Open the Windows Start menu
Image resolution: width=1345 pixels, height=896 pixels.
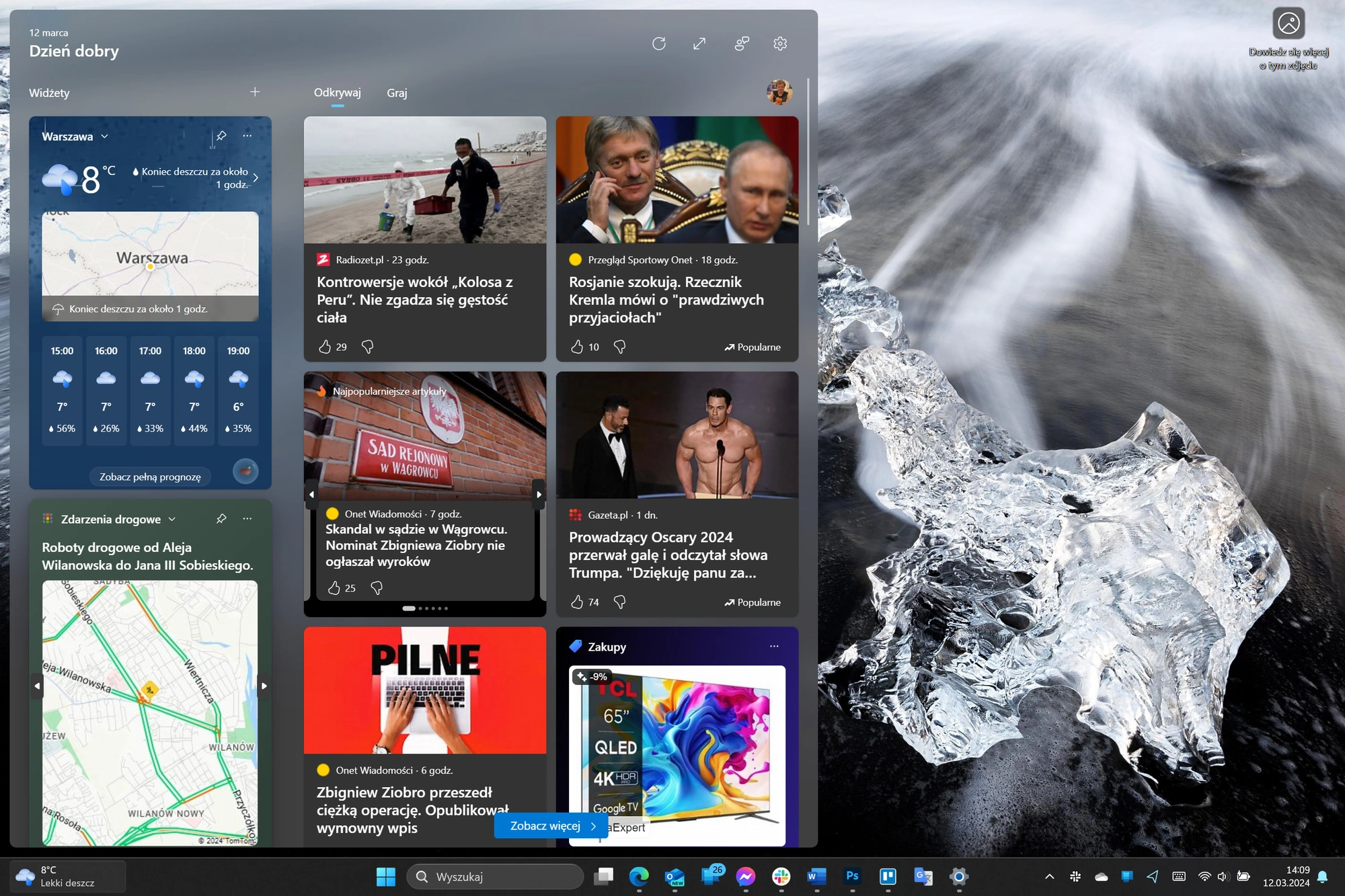386,877
